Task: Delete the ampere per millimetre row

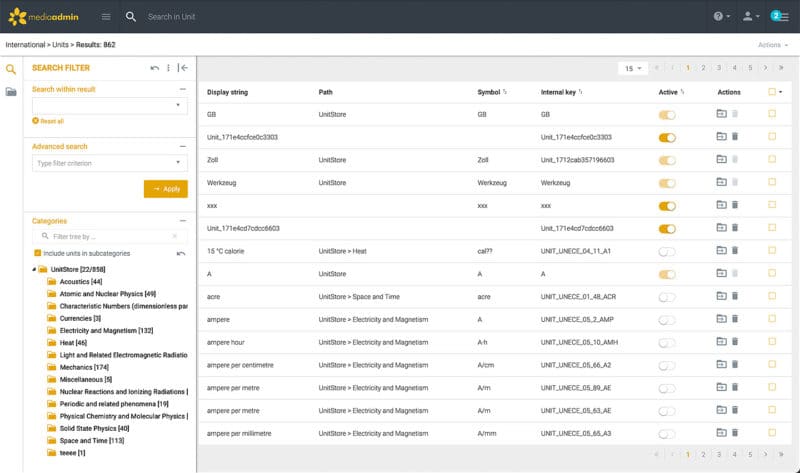Action: (x=735, y=433)
